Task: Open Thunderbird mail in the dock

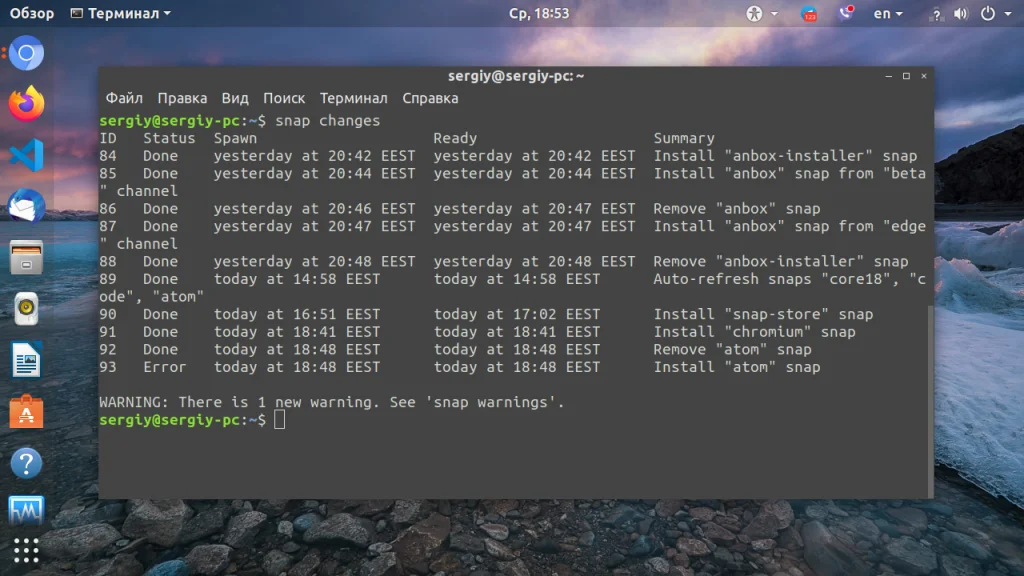Action: click(x=26, y=206)
